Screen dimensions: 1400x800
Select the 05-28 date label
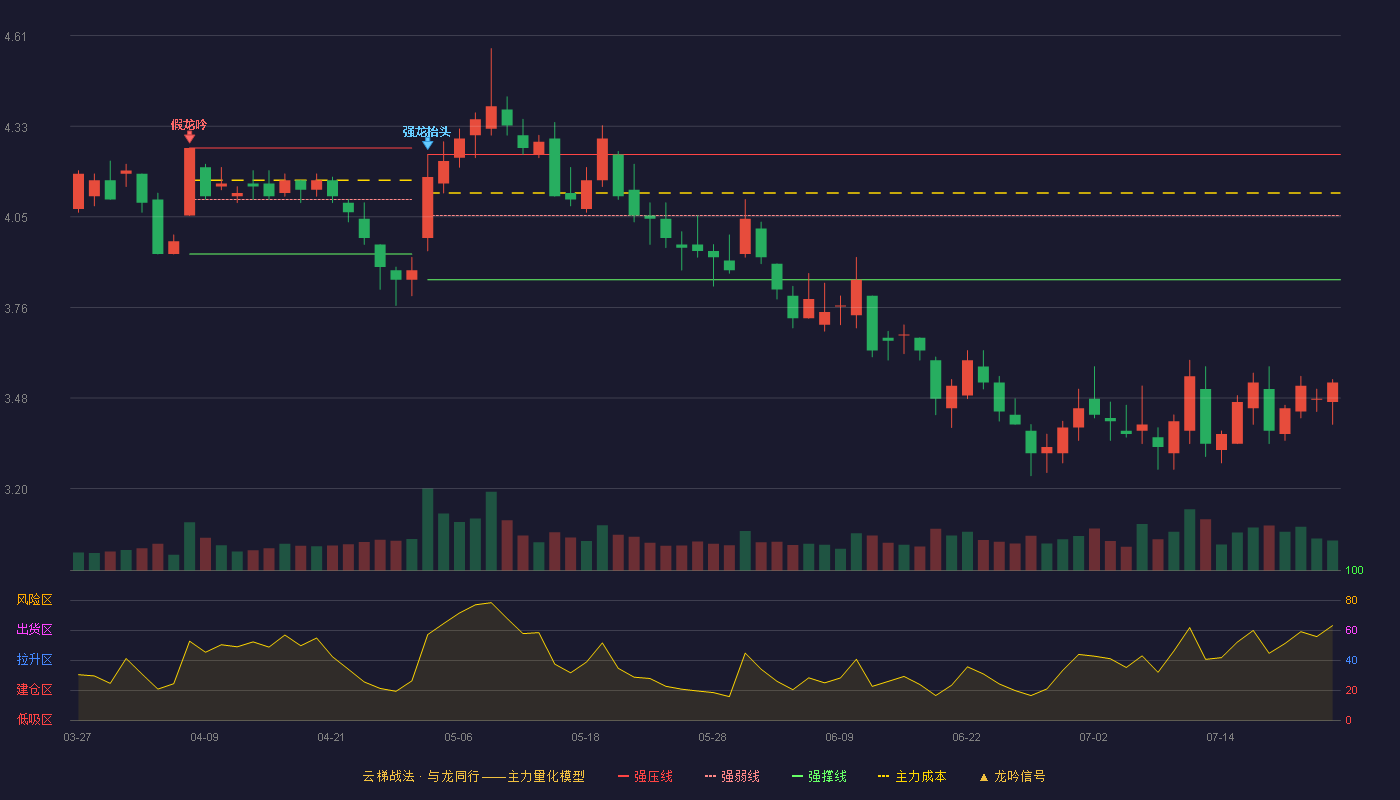(712, 737)
